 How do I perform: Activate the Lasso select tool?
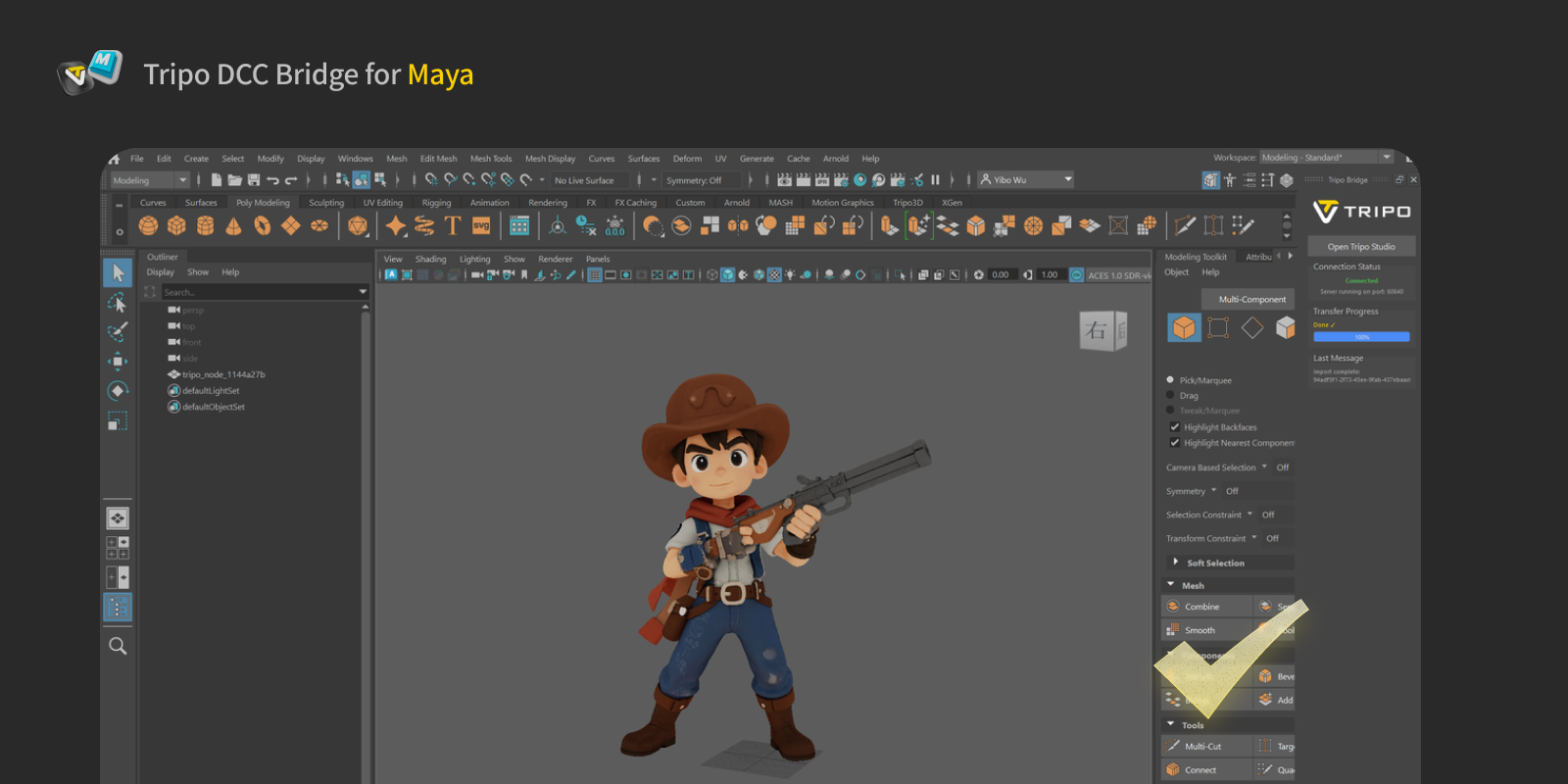click(x=118, y=303)
